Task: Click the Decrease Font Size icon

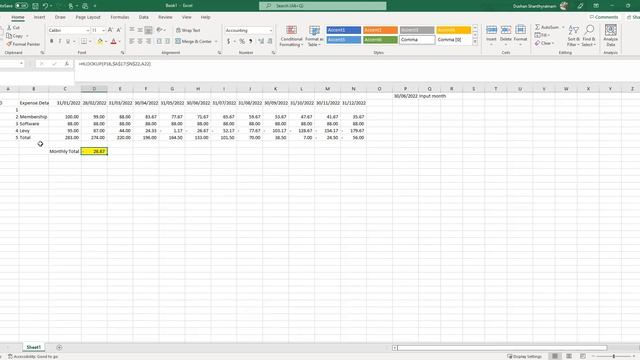Action: [x=118, y=30]
